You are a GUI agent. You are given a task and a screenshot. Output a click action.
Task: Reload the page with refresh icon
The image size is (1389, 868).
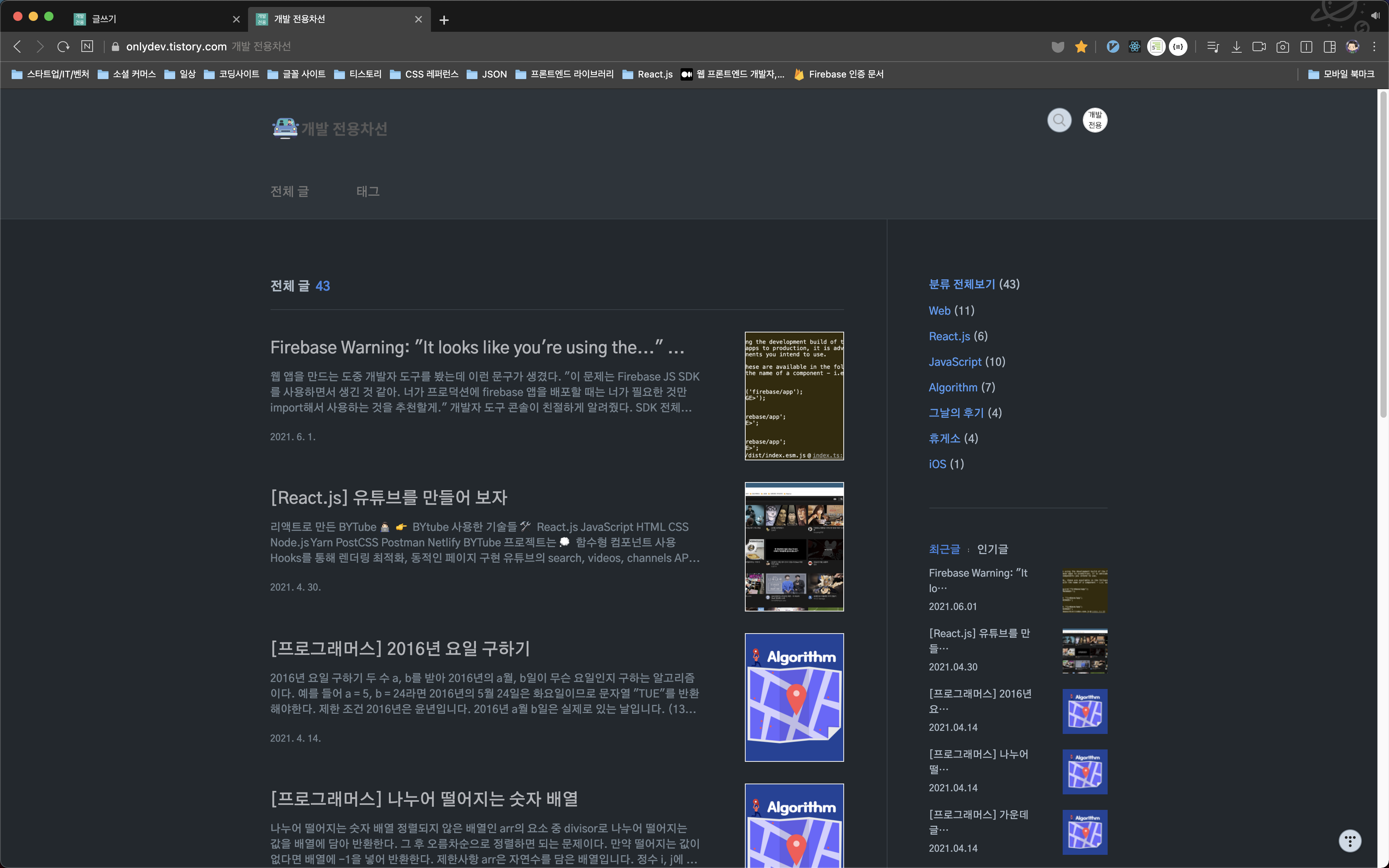click(x=63, y=46)
